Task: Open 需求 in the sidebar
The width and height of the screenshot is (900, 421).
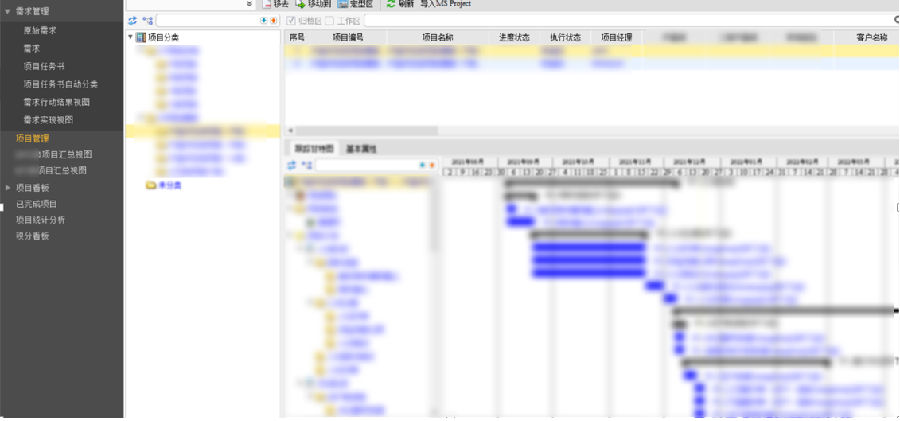Action: (32, 49)
